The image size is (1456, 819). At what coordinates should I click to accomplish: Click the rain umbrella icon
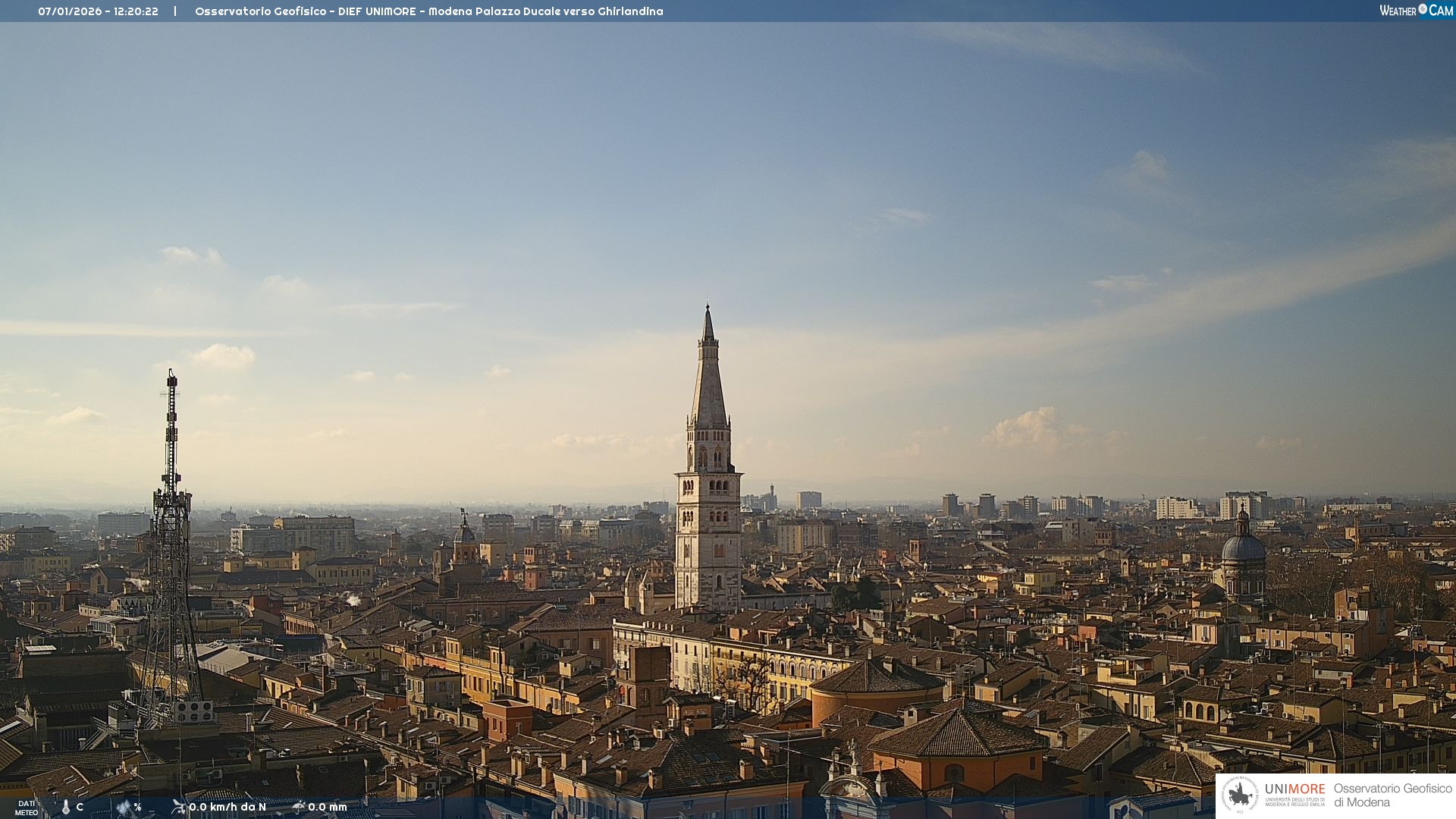coord(298,807)
